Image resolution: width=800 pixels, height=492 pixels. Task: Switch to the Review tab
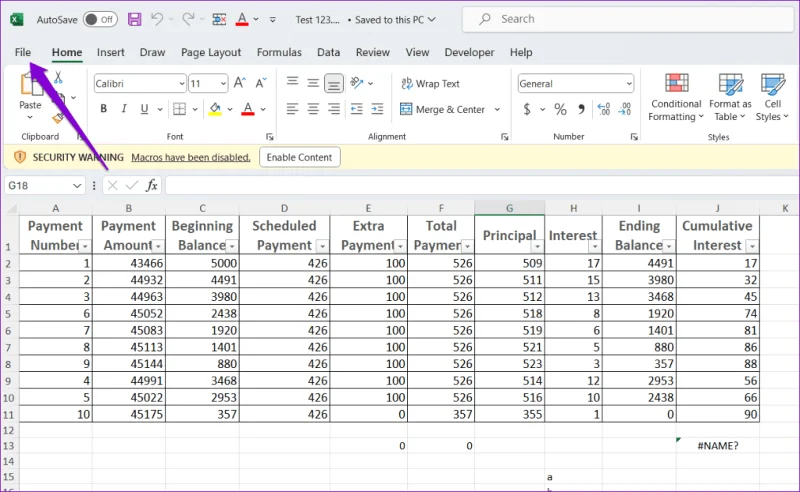click(x=372, y=52)
